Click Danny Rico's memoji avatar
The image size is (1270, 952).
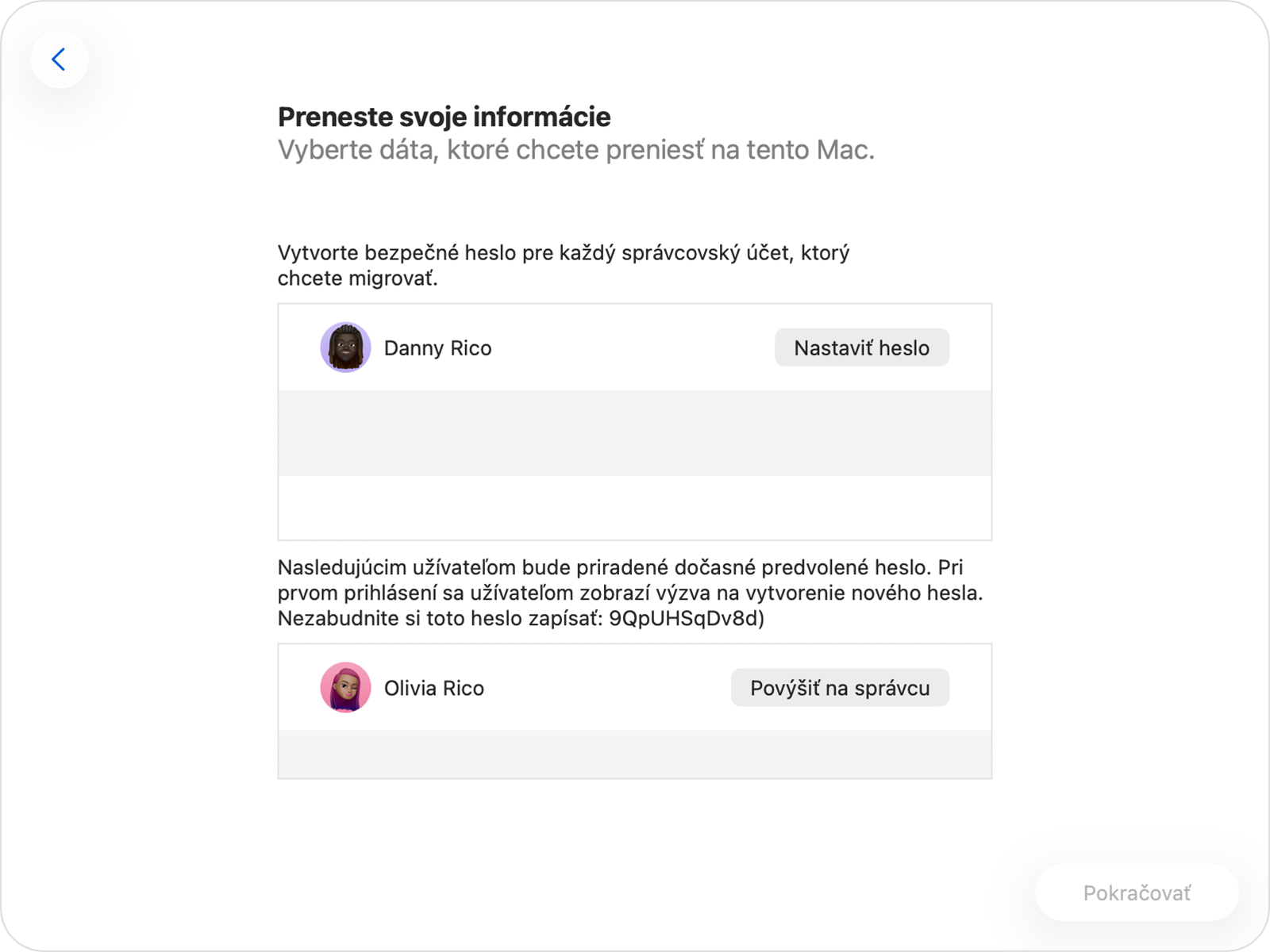coord(345,347)
